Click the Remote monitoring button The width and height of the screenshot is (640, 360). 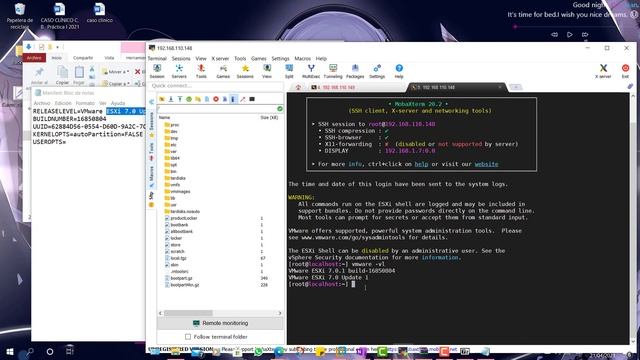(x=220, y=323)
